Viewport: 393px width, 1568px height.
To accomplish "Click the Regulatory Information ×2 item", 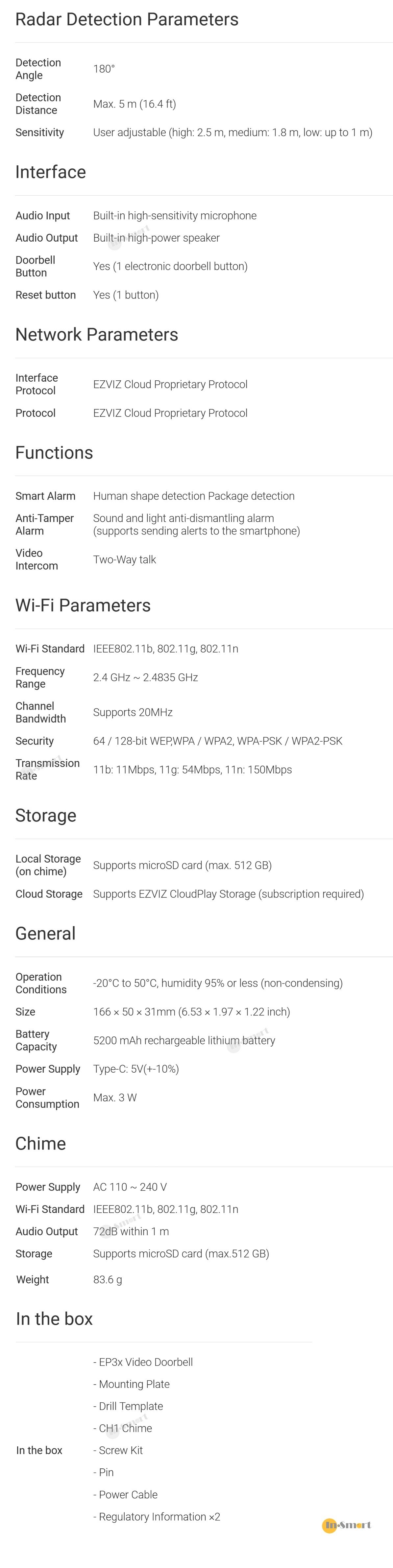I will tap(156, 1517).
